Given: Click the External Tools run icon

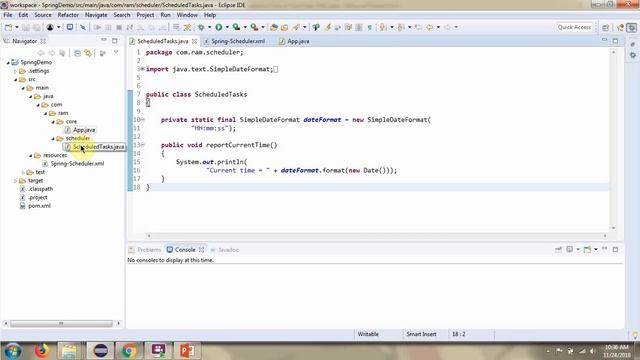Looking at the screenshot, I should 254,27.
